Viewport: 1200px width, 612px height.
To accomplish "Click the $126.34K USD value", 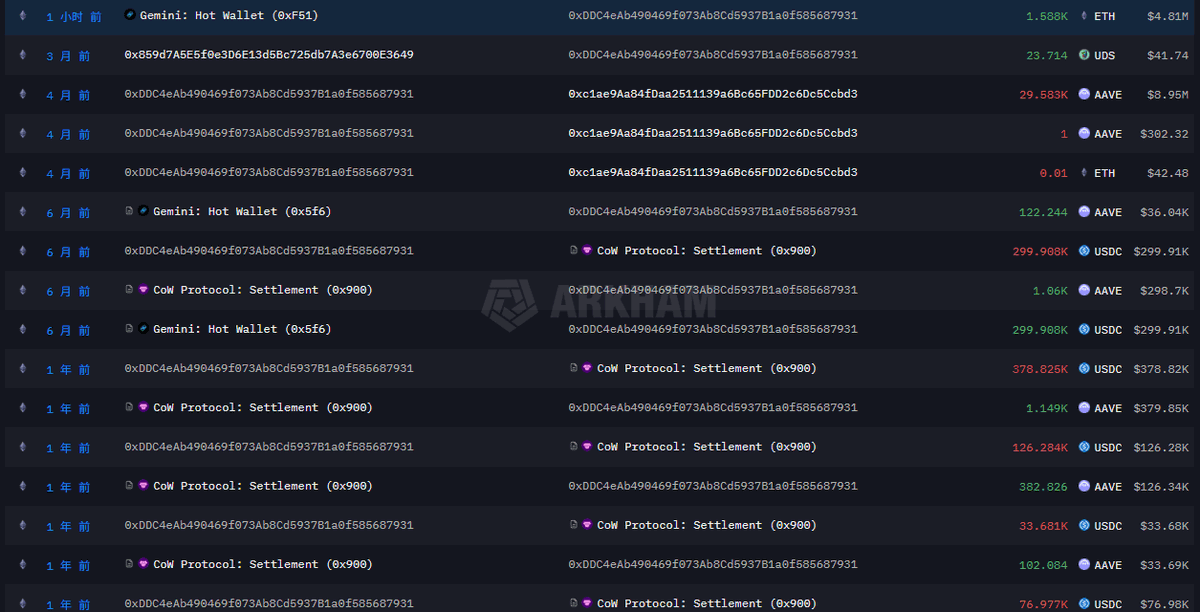I will click(x=1162, y=487).
